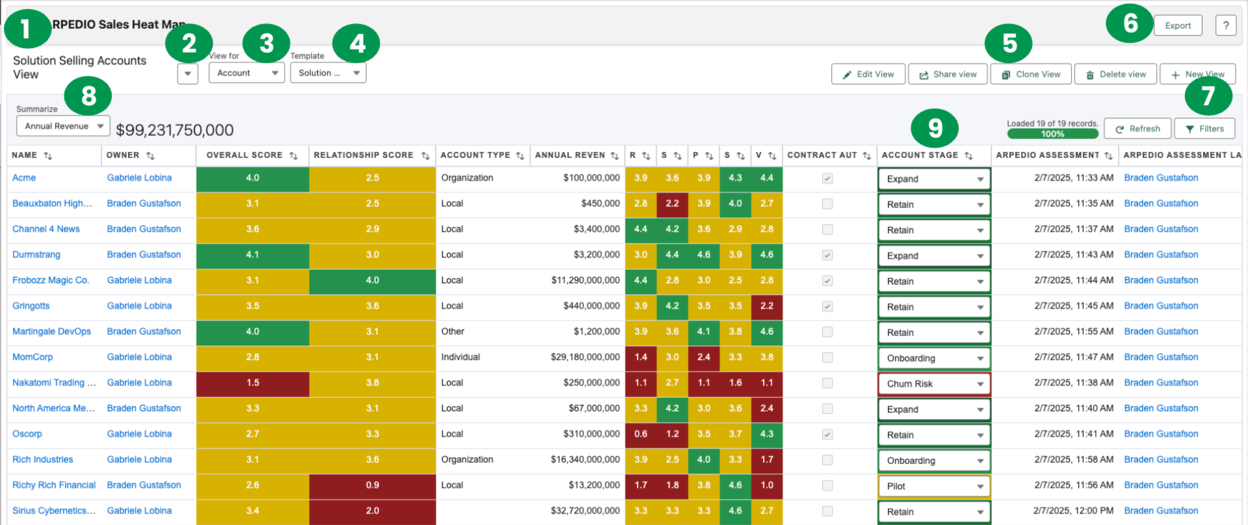Open Account Stage dropdown for Nakatomi Trading
Screen dimensions: 1248x525
click(934, 383)
